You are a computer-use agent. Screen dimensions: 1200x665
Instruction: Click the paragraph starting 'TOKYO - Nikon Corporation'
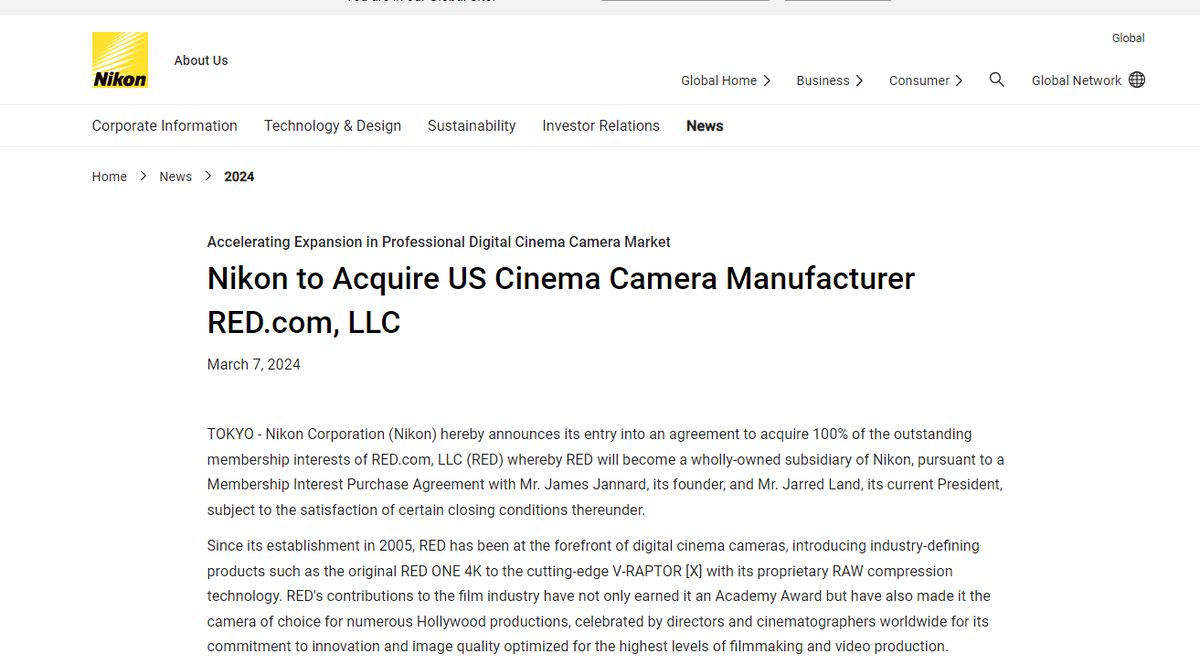606,472
